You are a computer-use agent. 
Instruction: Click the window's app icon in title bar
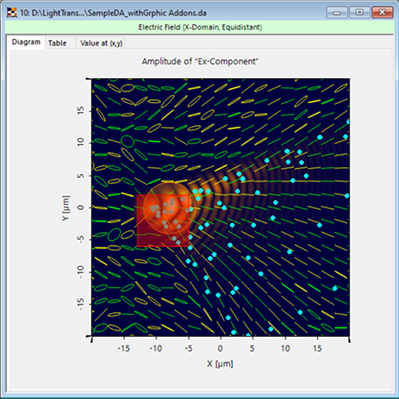(12, 13)
